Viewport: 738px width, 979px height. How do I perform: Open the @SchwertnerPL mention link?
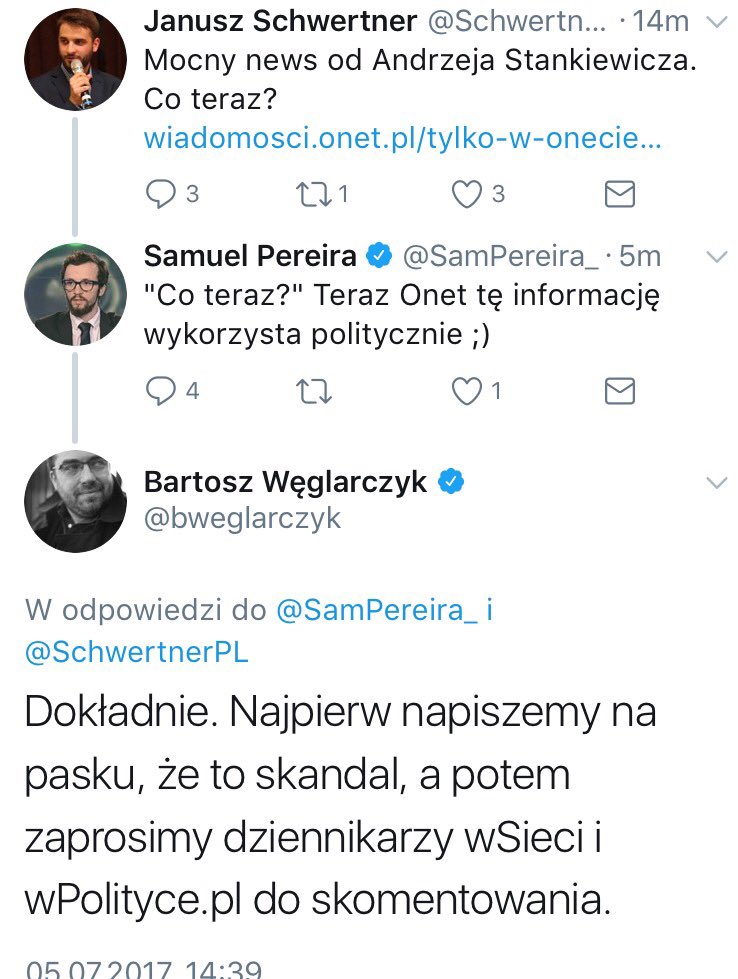point(137,651)
